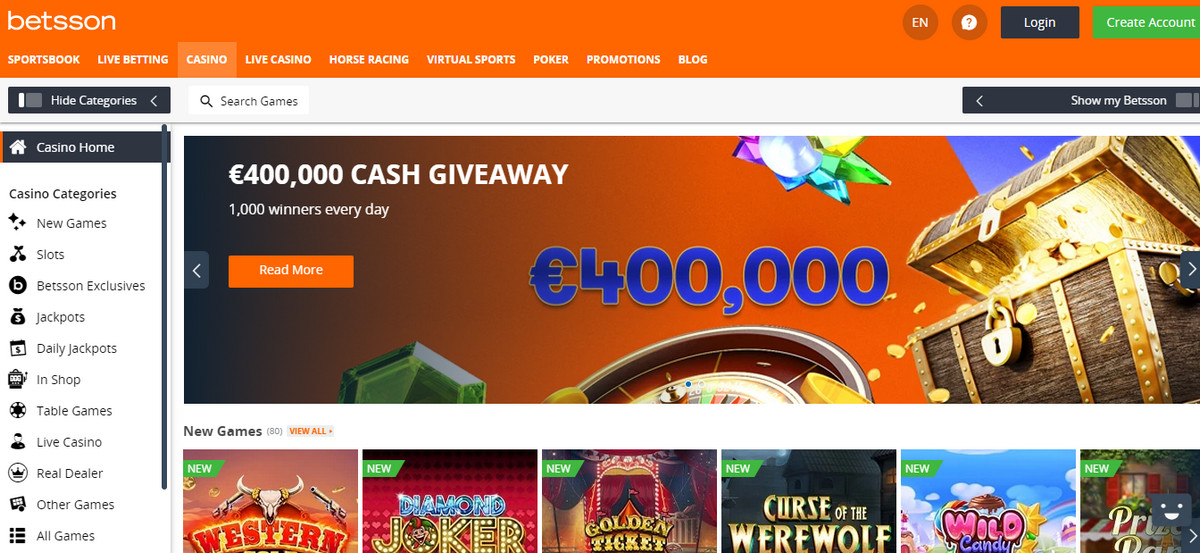Click the Table Games chip icon
The height and width of the screenshot is (553, 1200).
pos(17,410)
